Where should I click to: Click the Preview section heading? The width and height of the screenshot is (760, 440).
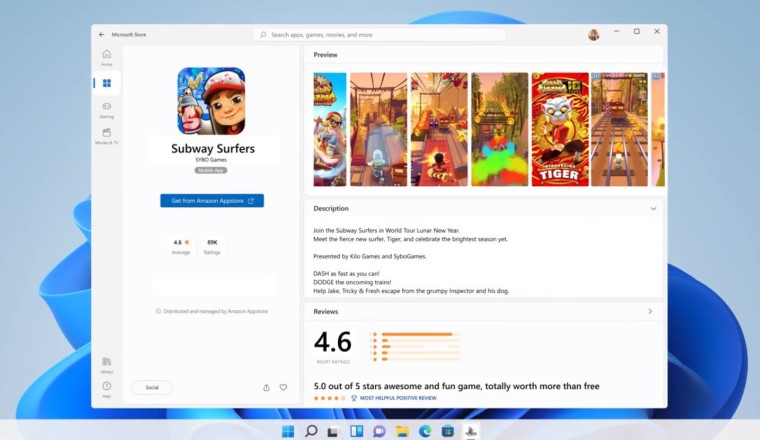tap(325, 55)
